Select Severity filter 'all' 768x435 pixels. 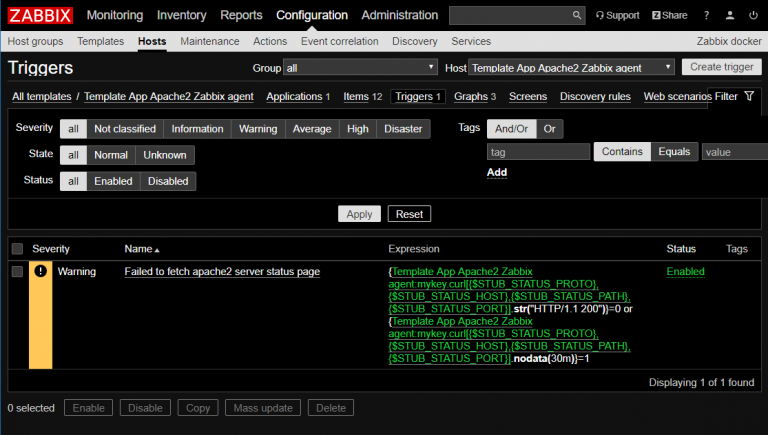pyautogui.click(x=73, y=129)
